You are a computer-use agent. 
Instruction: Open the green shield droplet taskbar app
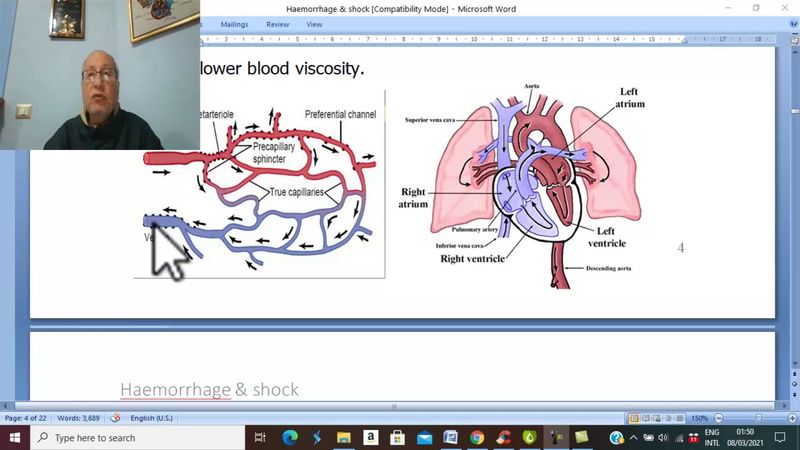point(530,438)
